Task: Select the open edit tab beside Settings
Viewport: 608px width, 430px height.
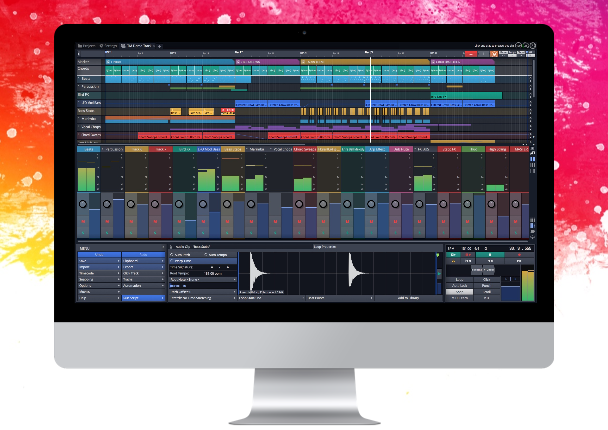Action: click(x=138, y=46)
